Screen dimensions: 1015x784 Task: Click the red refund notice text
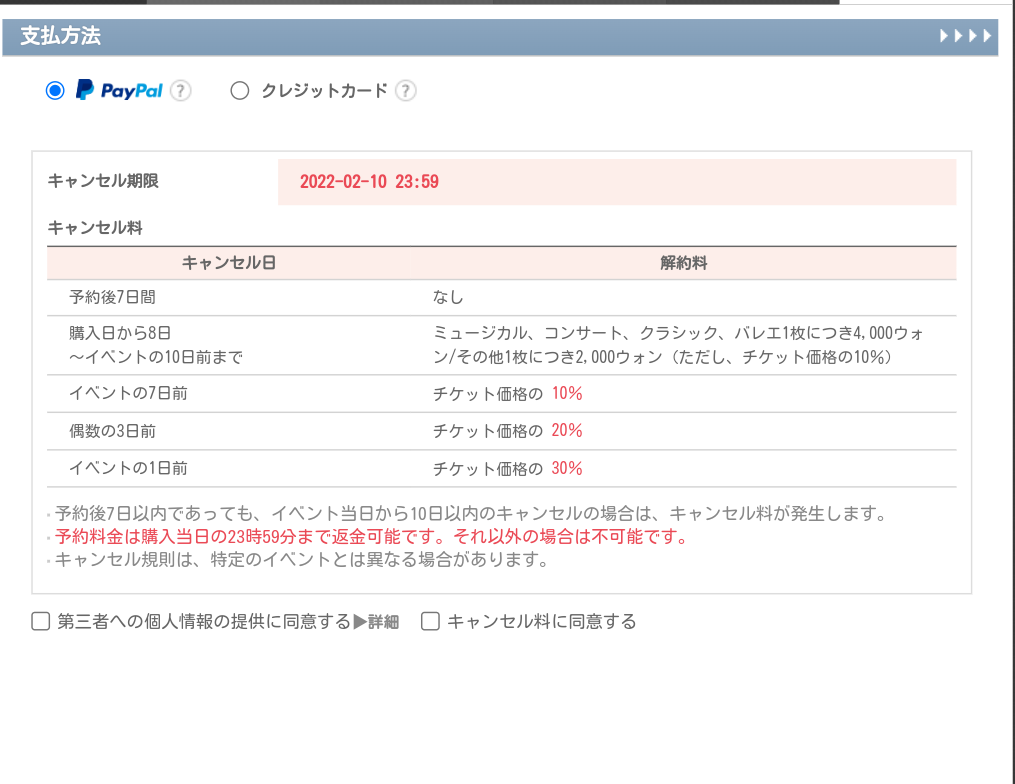(x=372, y=537)
